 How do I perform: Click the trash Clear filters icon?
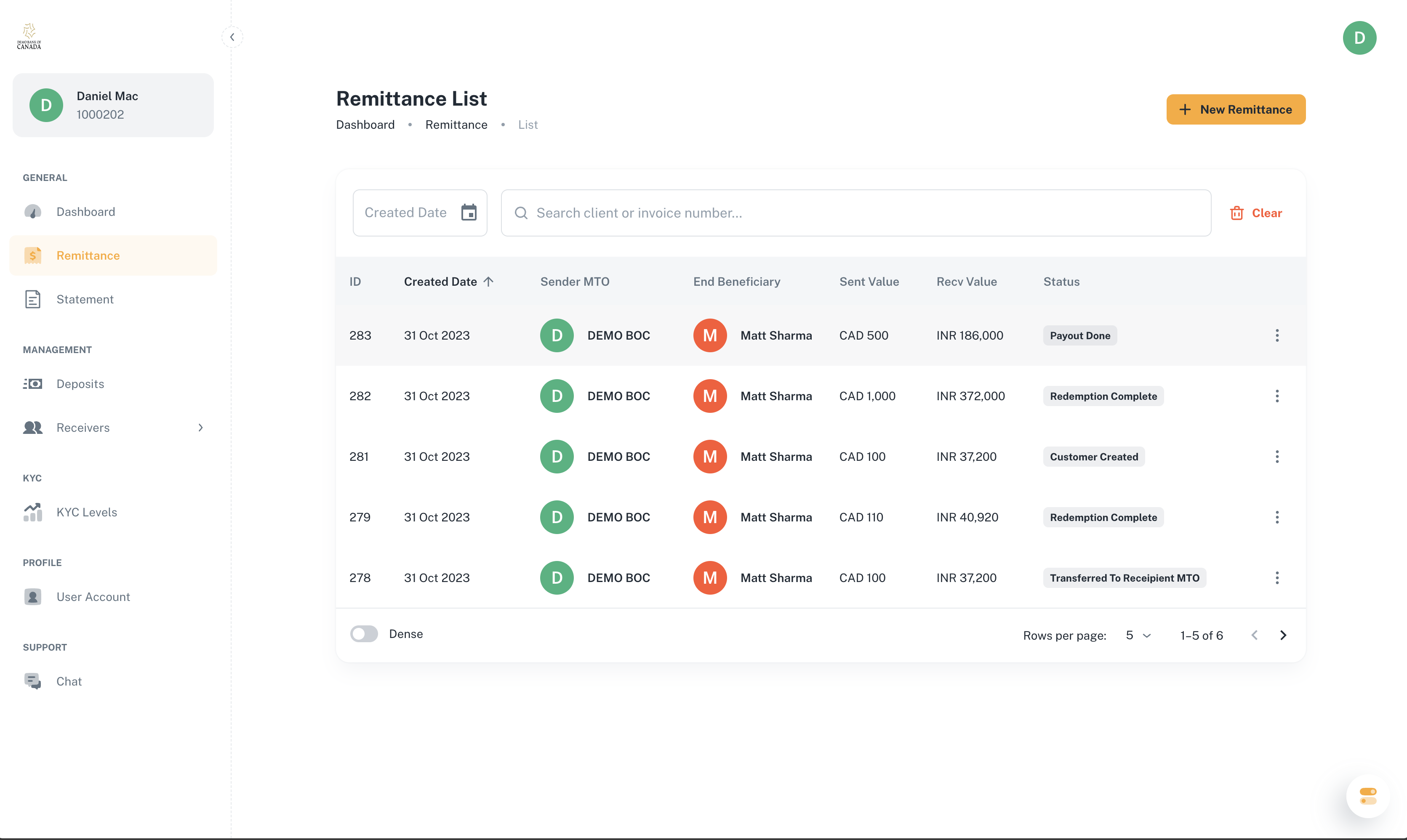[1236, 213]
